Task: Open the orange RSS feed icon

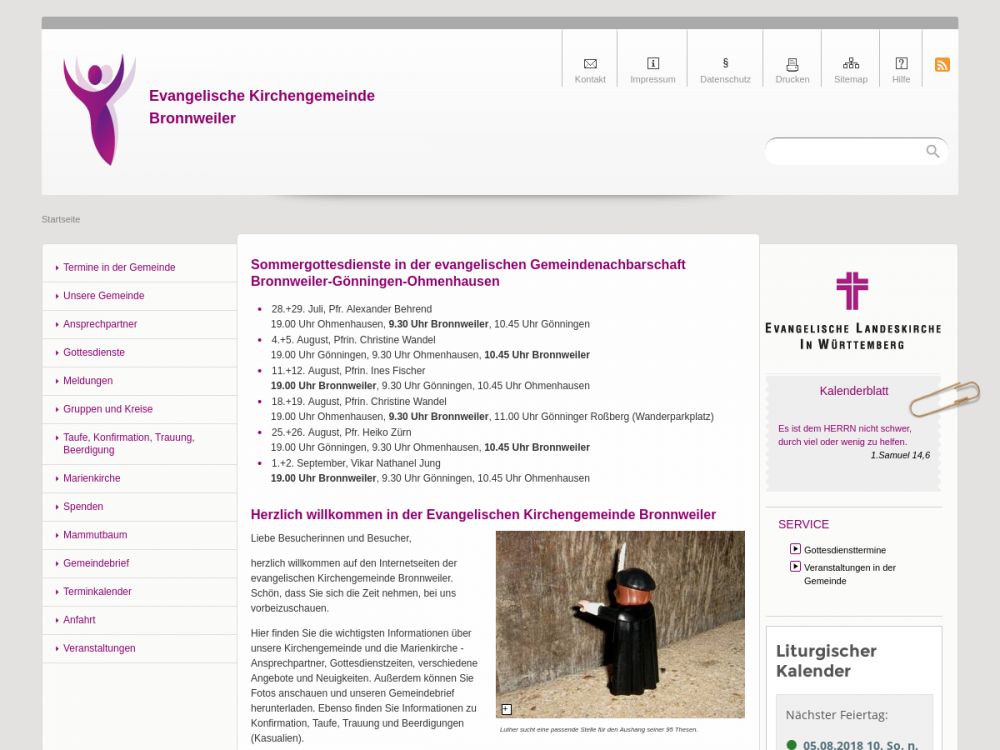Action: click(x=942, y=65)
